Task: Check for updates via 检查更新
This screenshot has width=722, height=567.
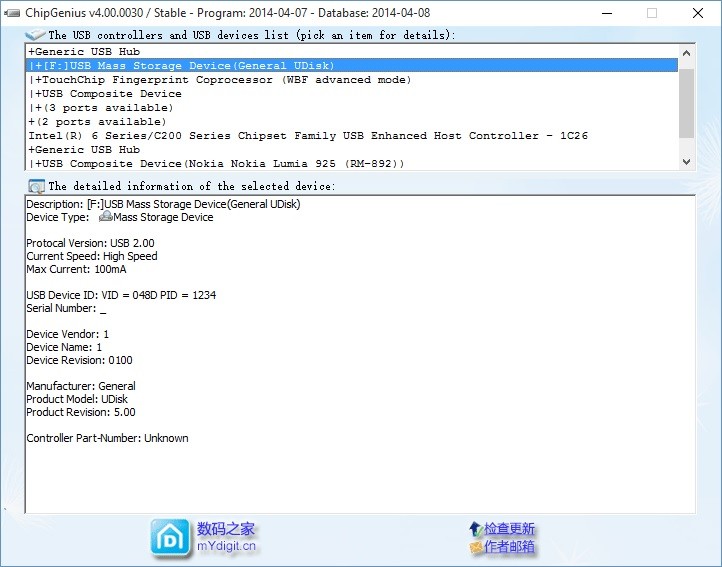Action: (x=509, y=529)
